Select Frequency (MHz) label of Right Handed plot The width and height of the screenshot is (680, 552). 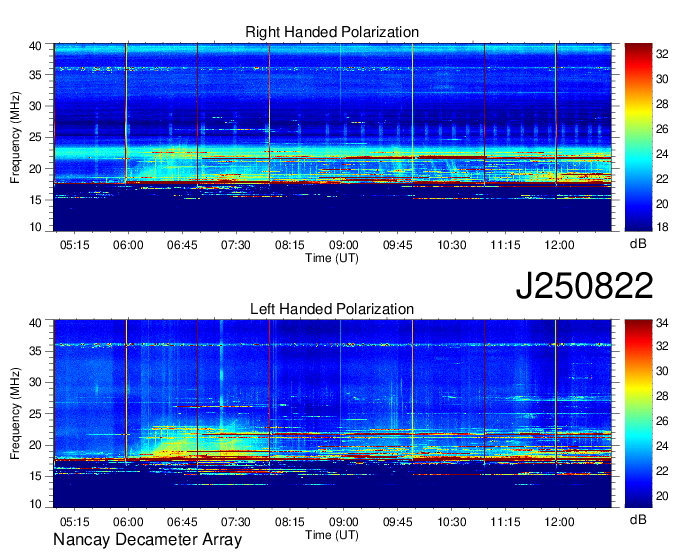point(15,137)
